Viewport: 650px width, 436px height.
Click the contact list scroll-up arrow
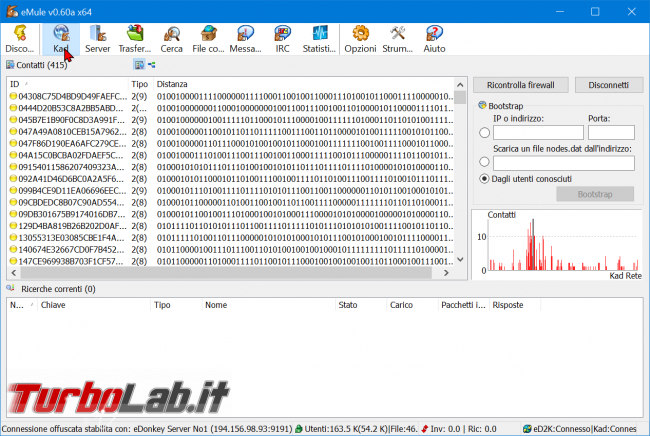460,85
